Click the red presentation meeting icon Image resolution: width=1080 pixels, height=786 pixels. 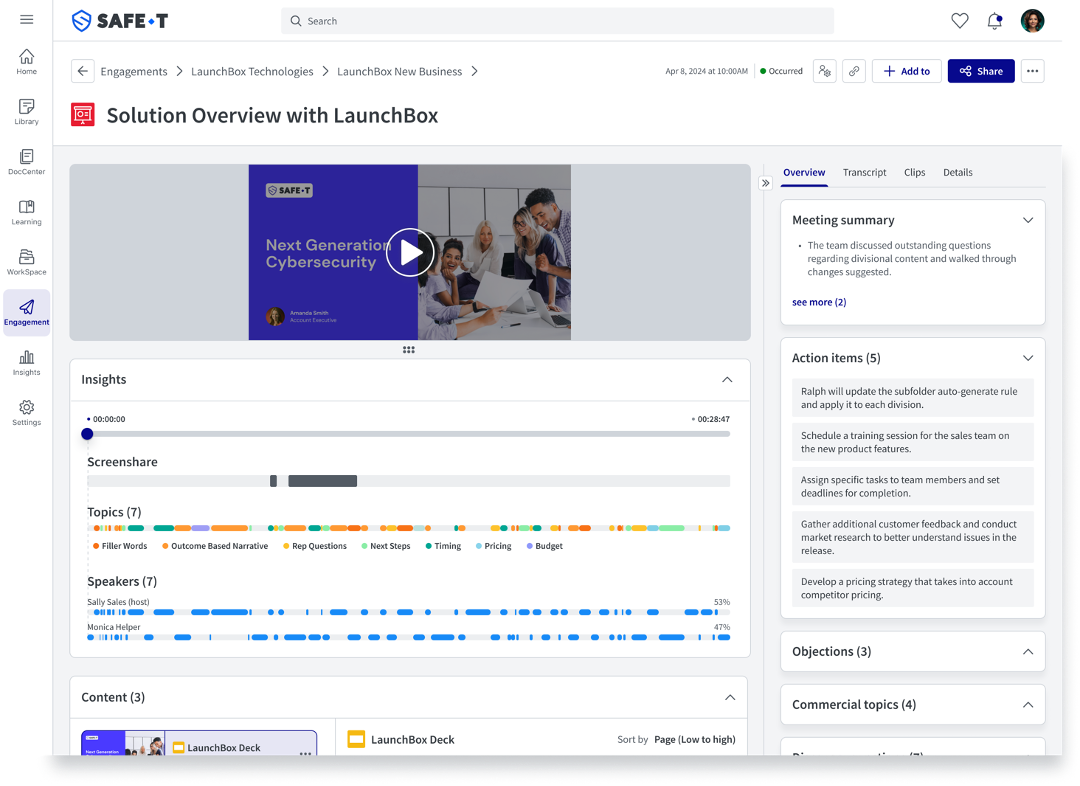[x=83, y=114]
